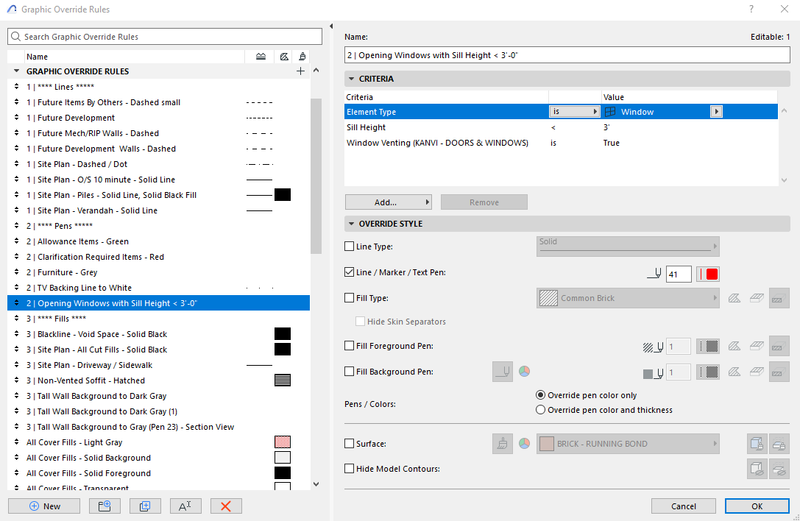800x521 pixels.
Task: Enable the Surface override checkbox
Action: click(349, 443)
